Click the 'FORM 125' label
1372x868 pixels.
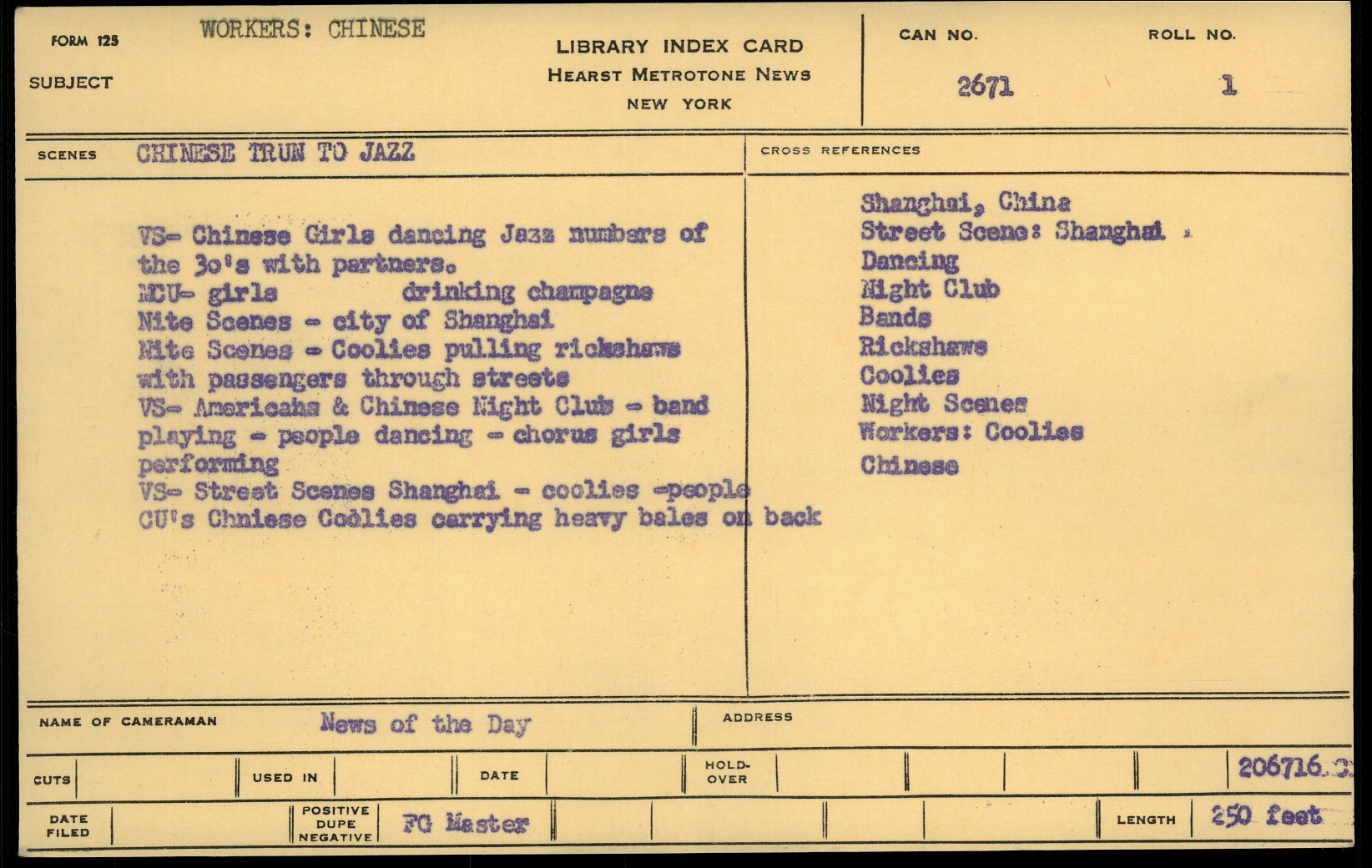(x=84, y=41)
